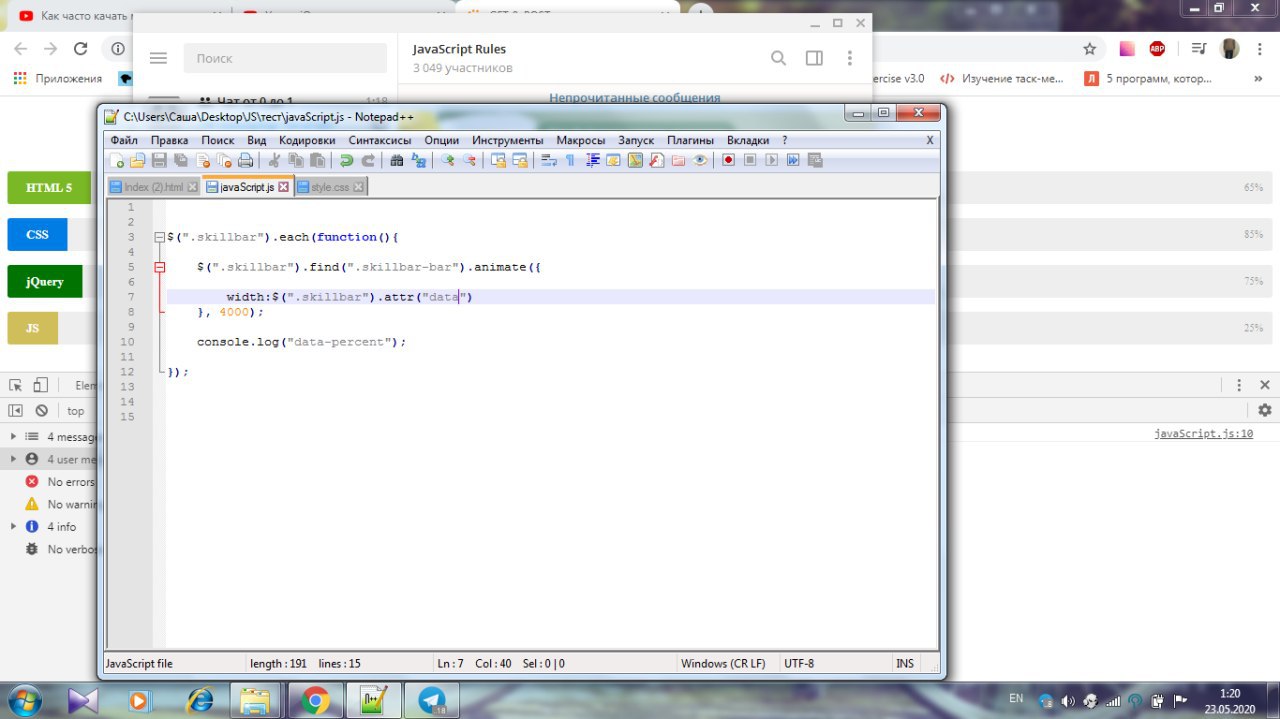Click the Redo arrow in Notepad++ toolbar
The image size is (1280, 719).
368,160
